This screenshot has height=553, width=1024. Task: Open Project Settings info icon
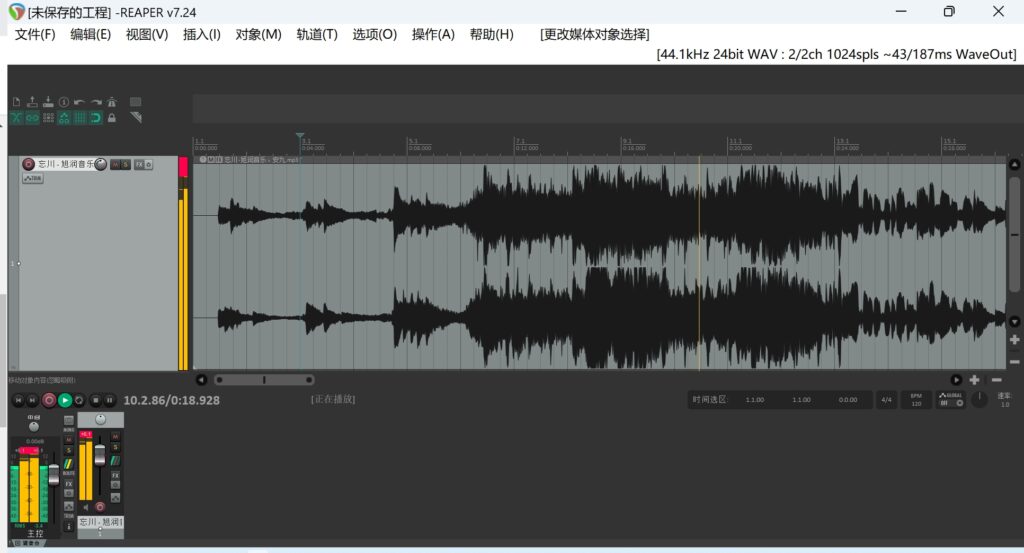point(64,102)
